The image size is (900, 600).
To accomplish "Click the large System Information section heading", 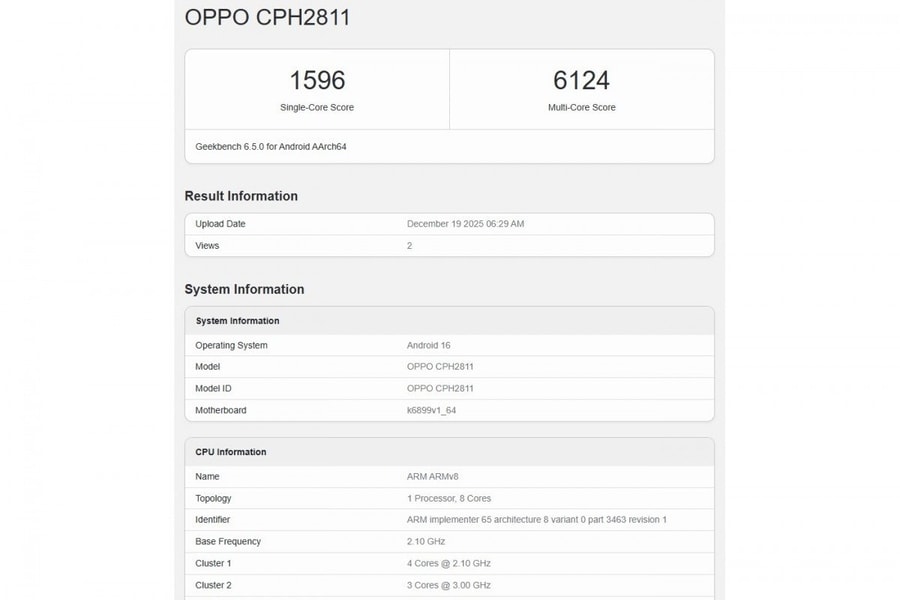I will [x=245, y=289].
